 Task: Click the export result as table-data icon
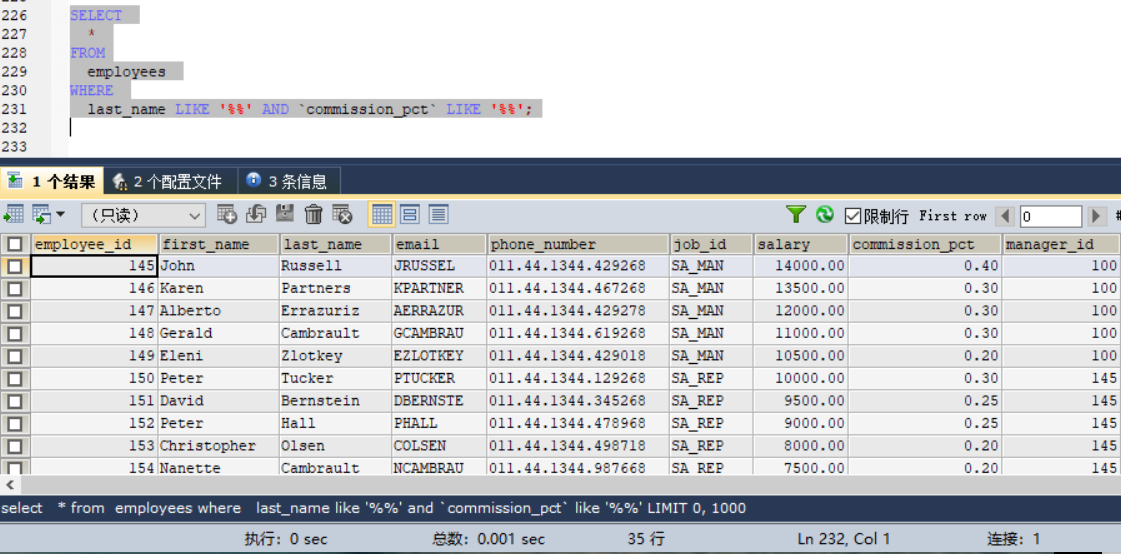[x=14, y=214]
